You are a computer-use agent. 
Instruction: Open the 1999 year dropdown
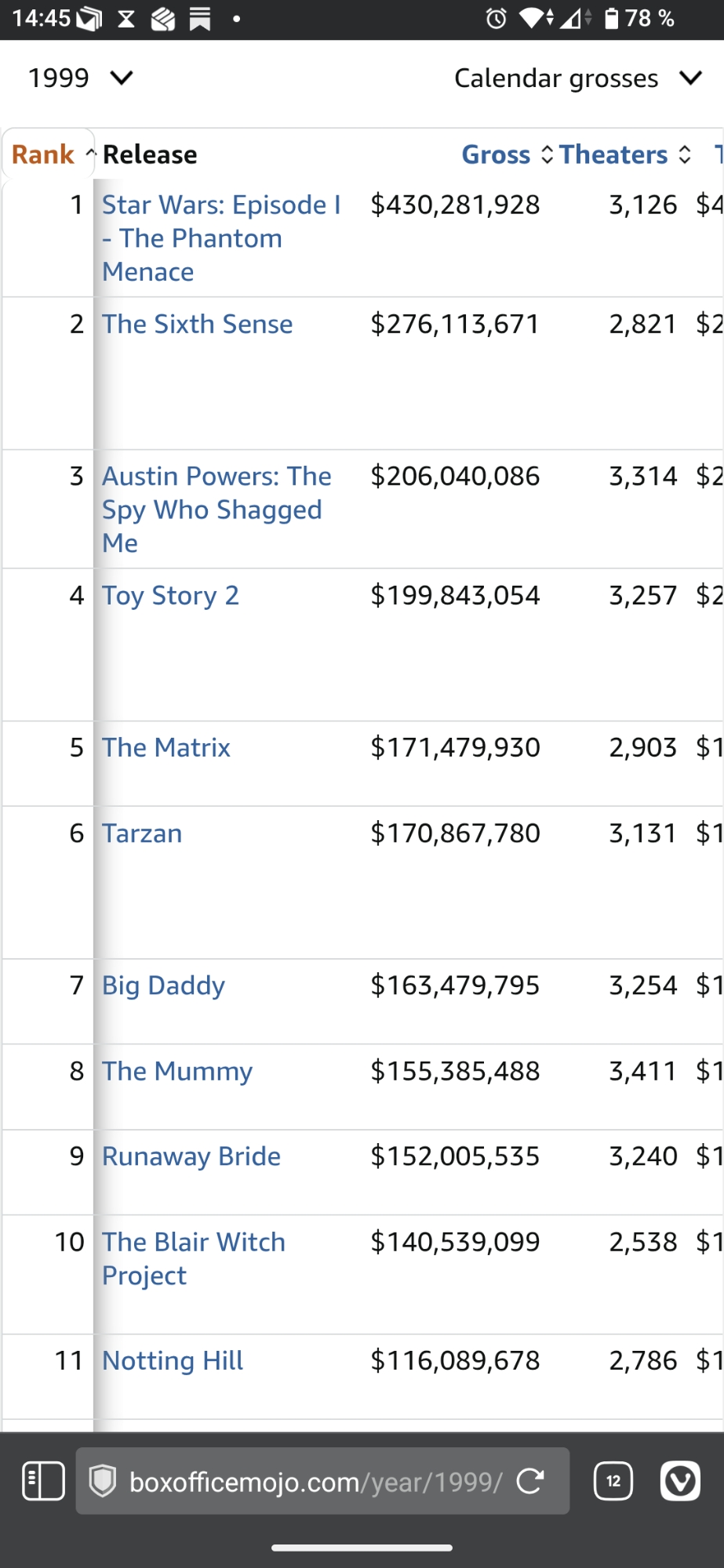(x=80, y=78)
